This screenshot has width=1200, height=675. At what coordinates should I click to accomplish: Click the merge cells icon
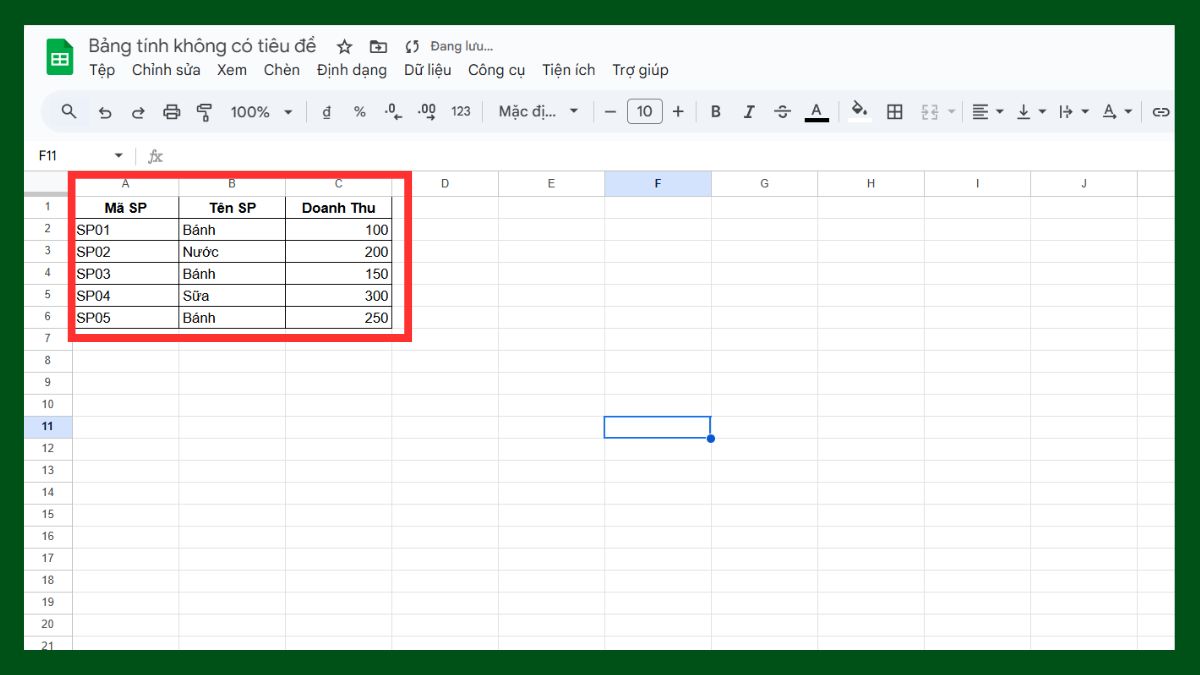(x=930, y=112)
